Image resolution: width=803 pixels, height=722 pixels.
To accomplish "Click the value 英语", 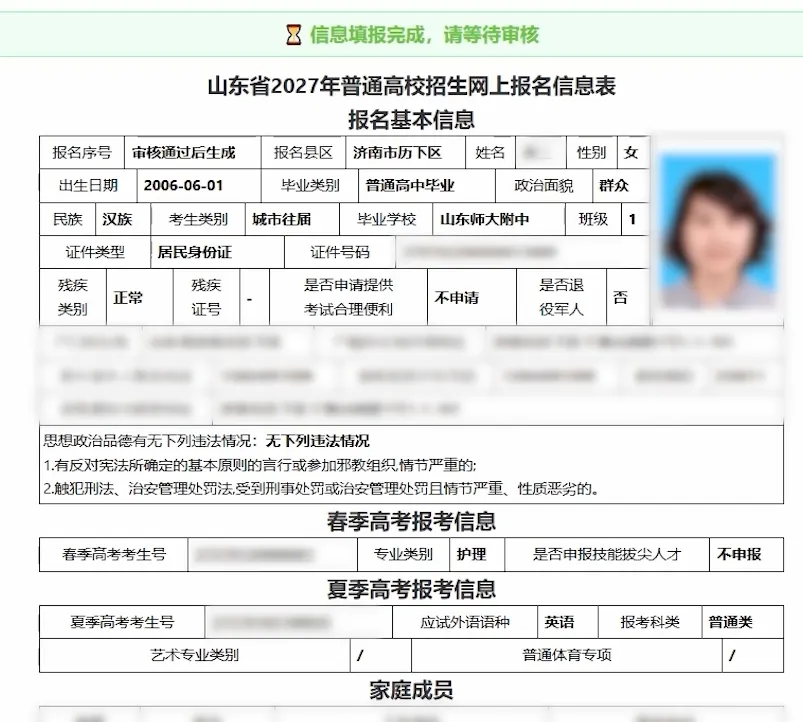I will coord(559,622).
